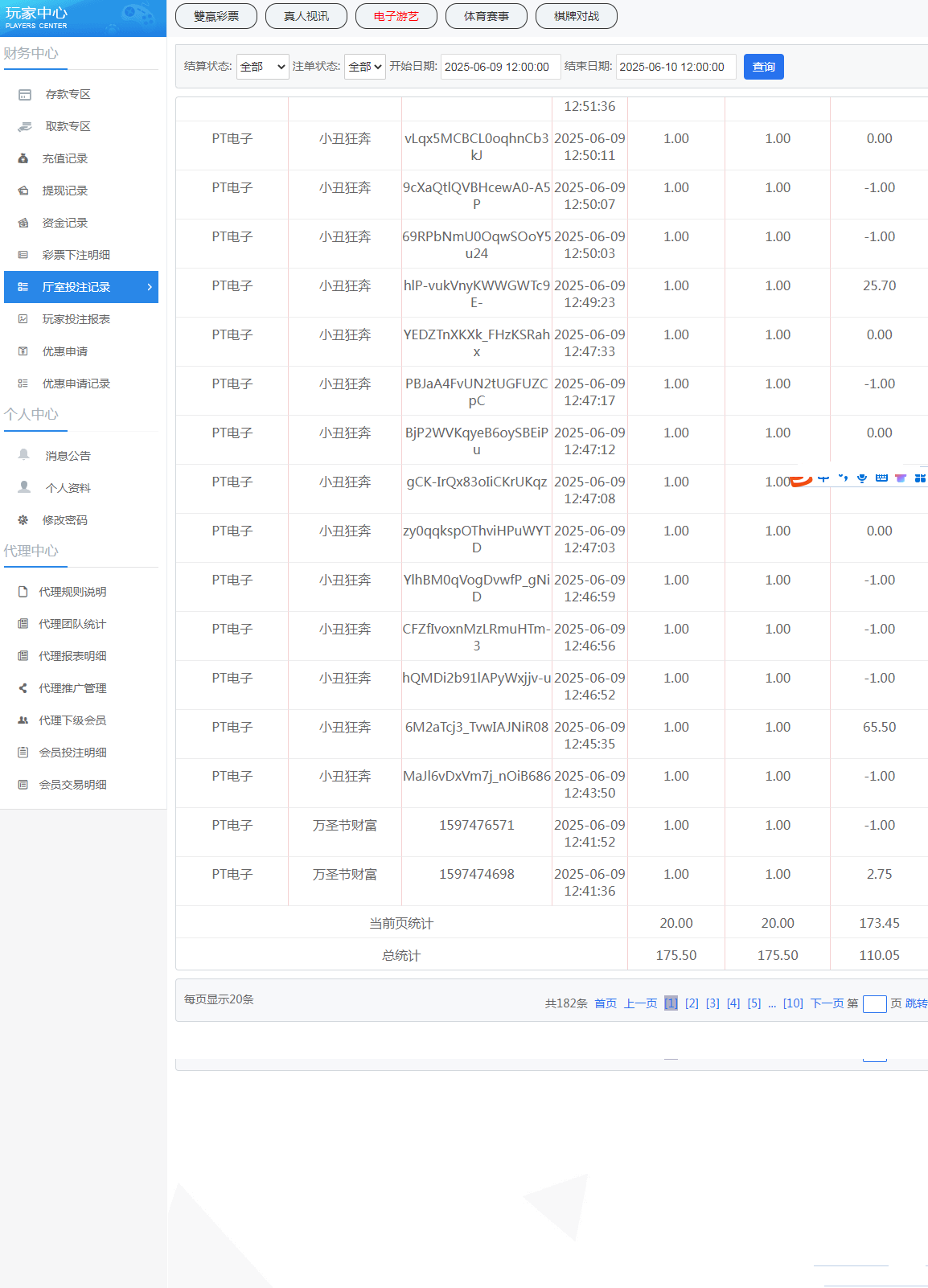928x1288 pixels.
Task: Open the settlement status (结算状态) dropdown
Action: point(262,67)
